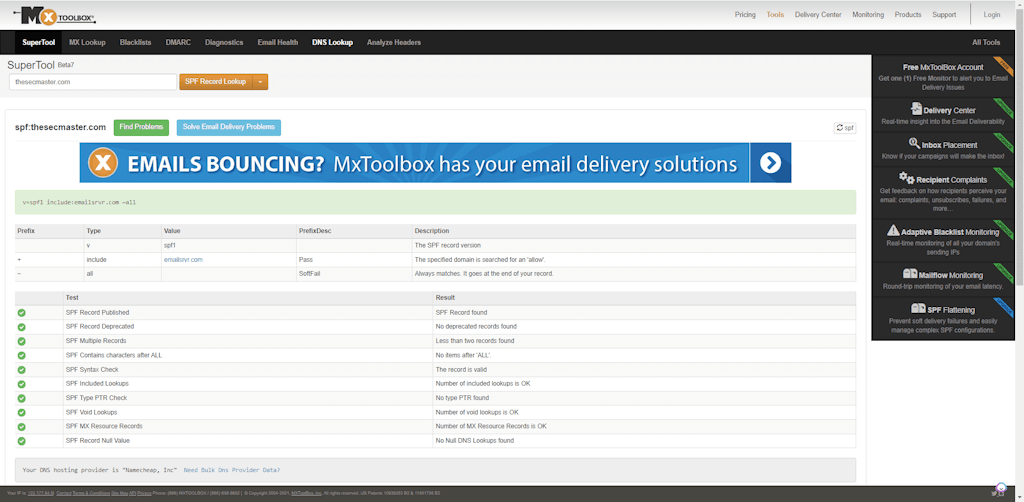The height and width of the screenshot is (502, 1024).
Task: Open the Analyze Headers tab
Action: (394, 42)
